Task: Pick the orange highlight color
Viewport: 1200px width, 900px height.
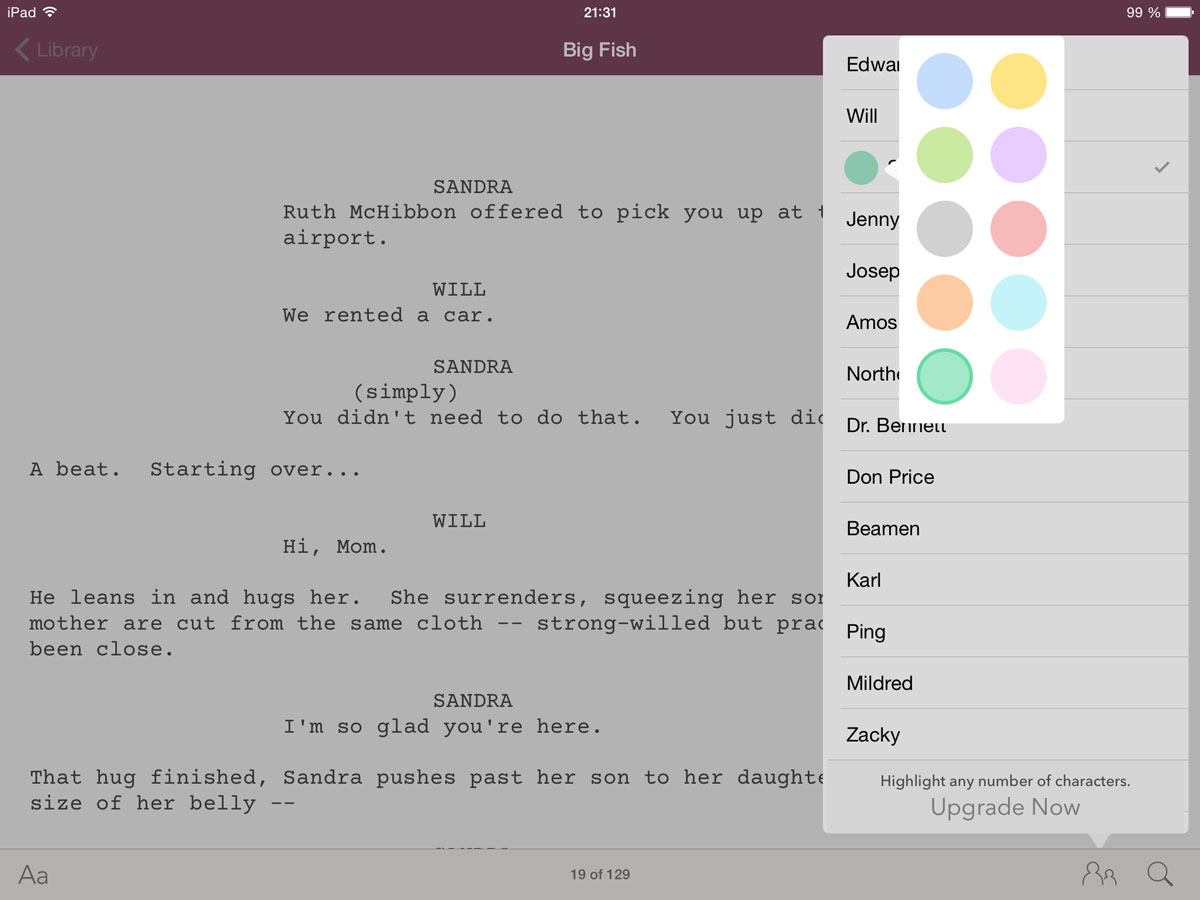Action: click(x=945, y=303)
